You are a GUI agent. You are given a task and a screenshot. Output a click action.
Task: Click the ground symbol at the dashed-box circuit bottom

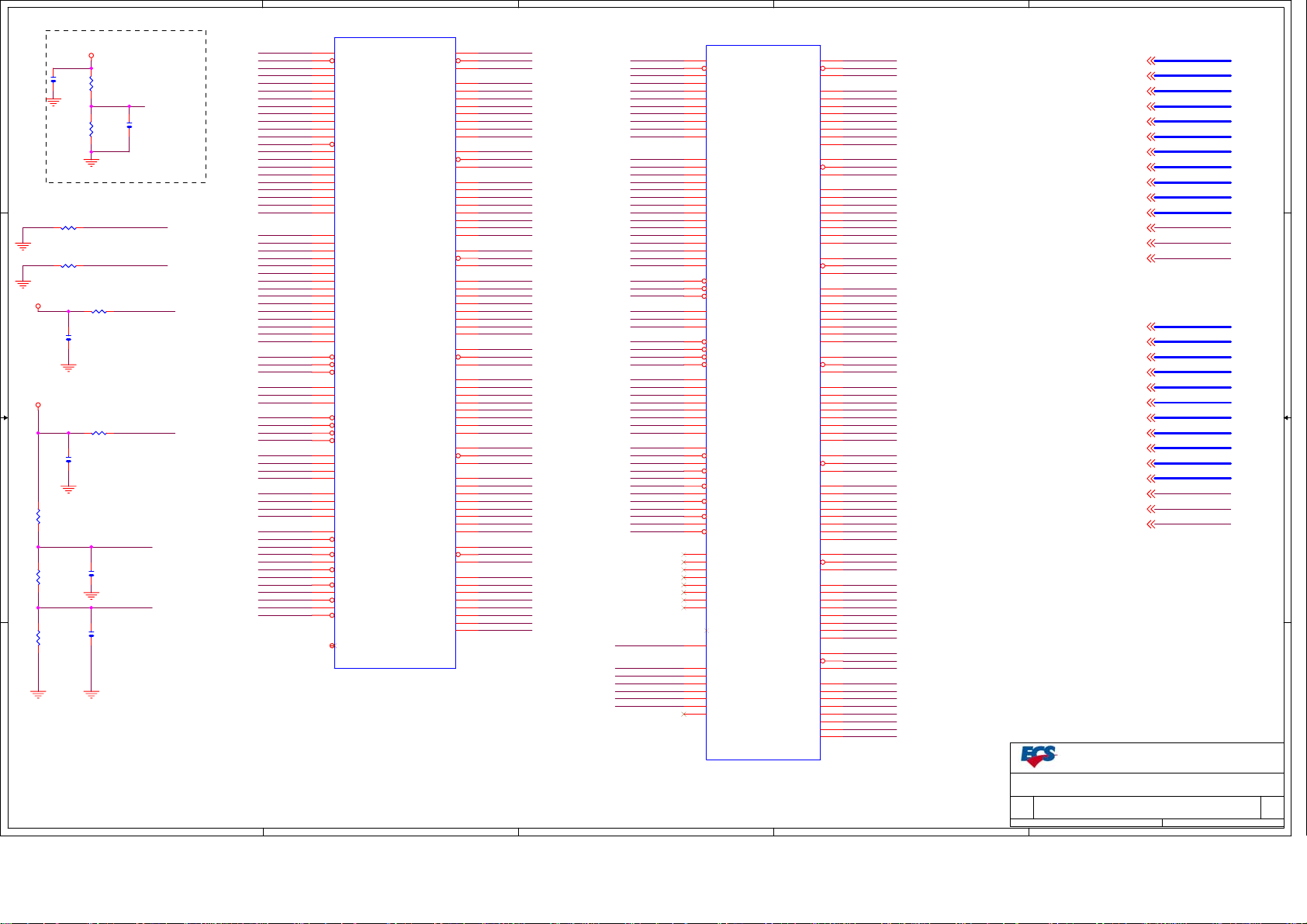92,162
